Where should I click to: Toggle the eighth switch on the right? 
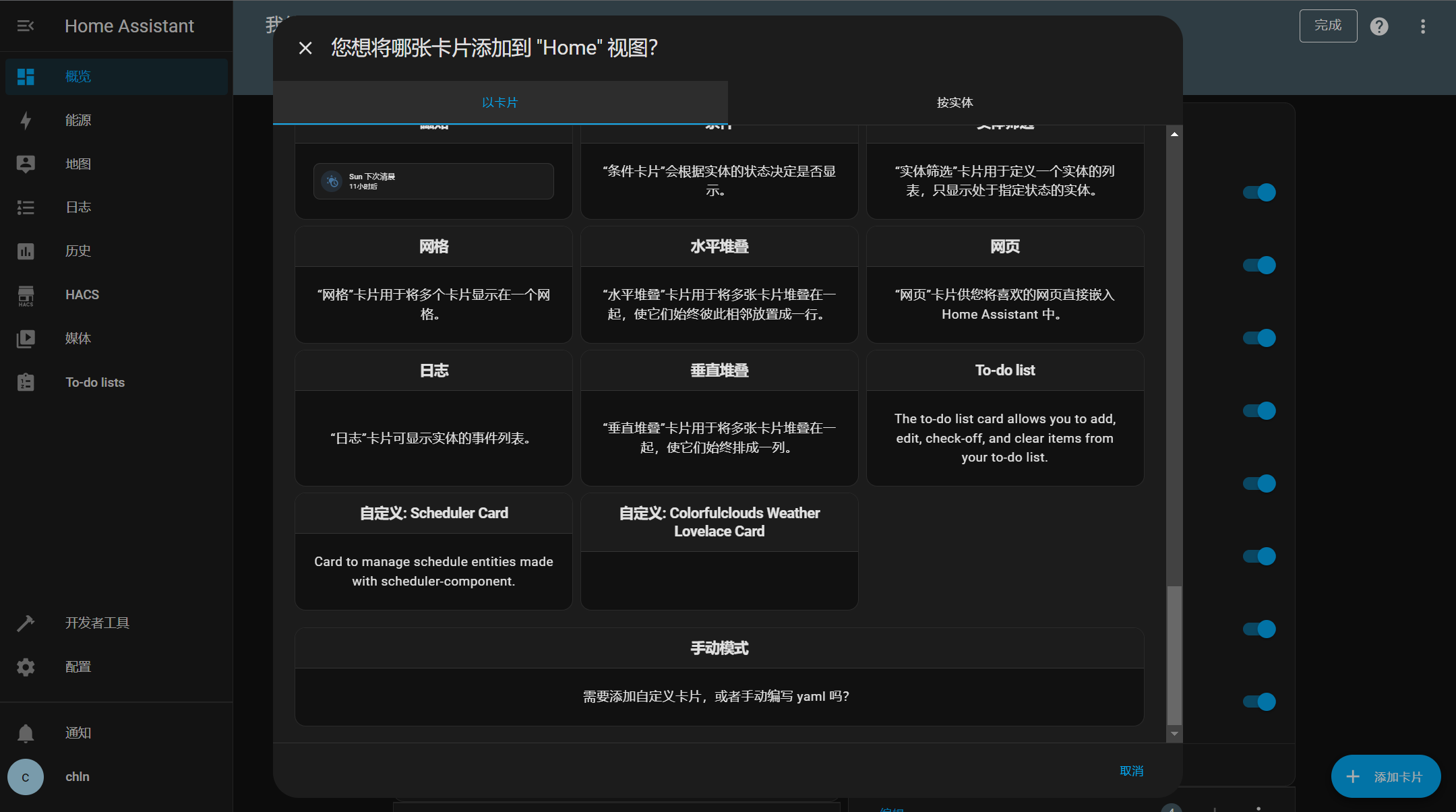point(1259,701)
